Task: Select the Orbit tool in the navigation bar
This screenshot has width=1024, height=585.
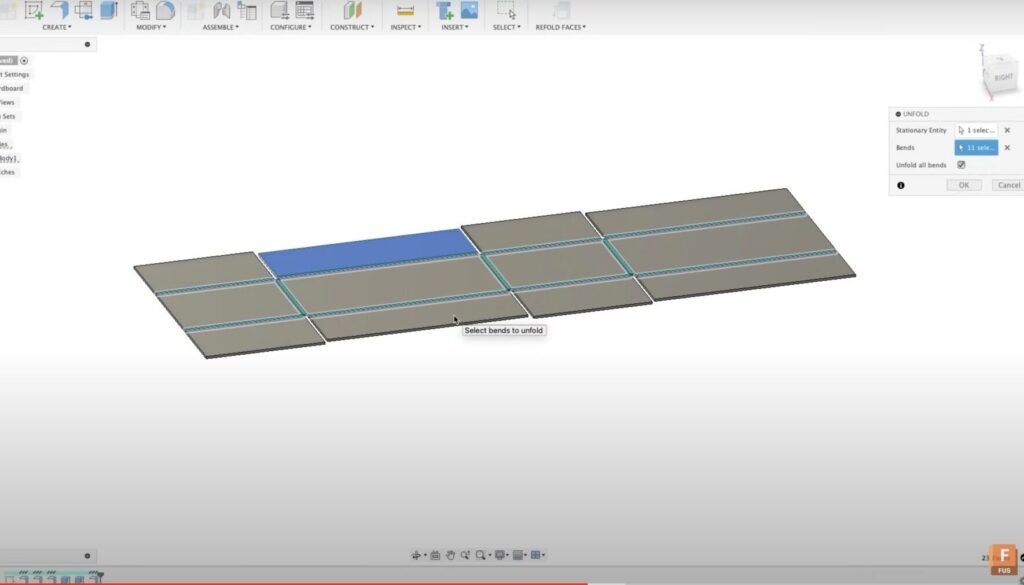Action: click(415, 554)
